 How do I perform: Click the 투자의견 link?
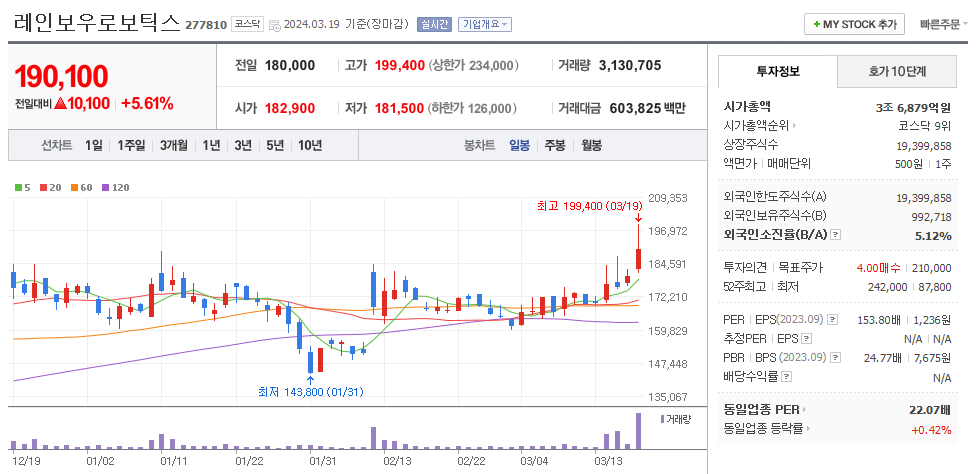click(x=745, y=268)
